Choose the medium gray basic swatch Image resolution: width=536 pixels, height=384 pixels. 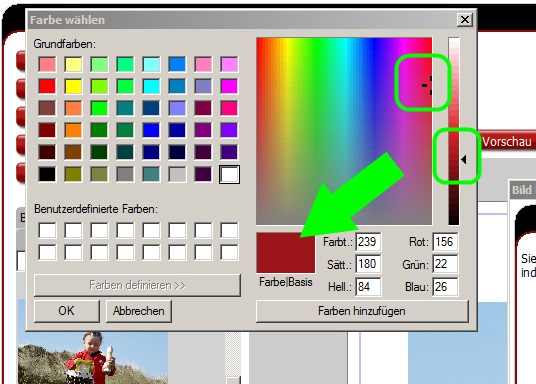pos(125,174)
